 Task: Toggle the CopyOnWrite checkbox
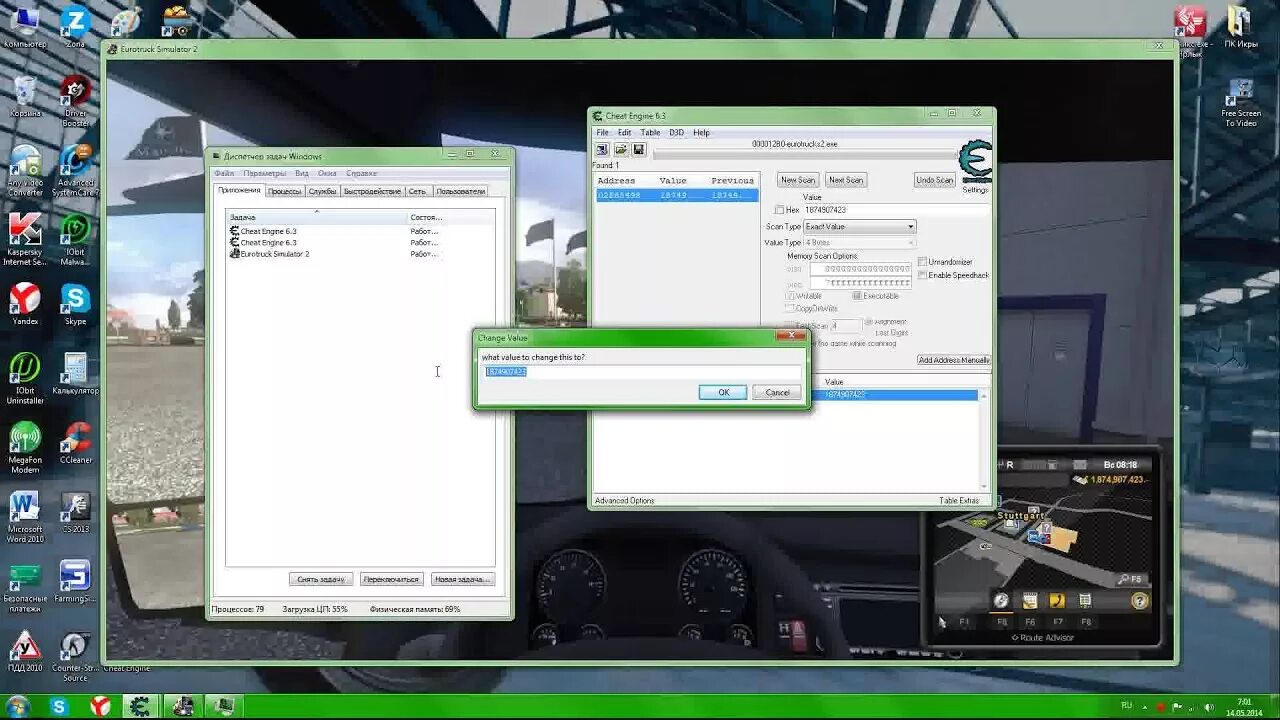[790, 308]
